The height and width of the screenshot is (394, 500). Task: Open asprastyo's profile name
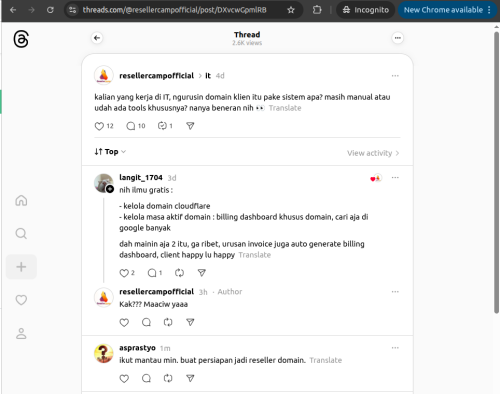pos(137,348)
